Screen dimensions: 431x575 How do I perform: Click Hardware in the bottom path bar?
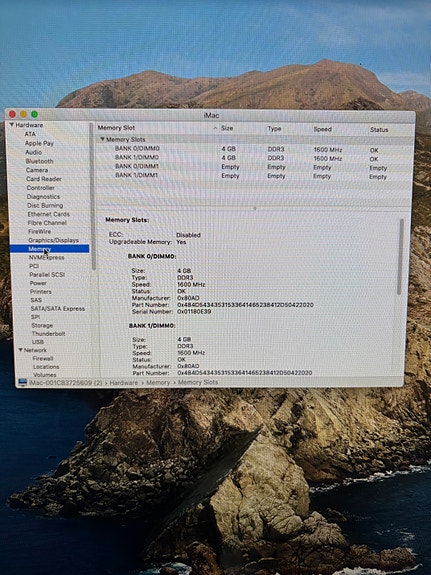[x=124, y=382]
